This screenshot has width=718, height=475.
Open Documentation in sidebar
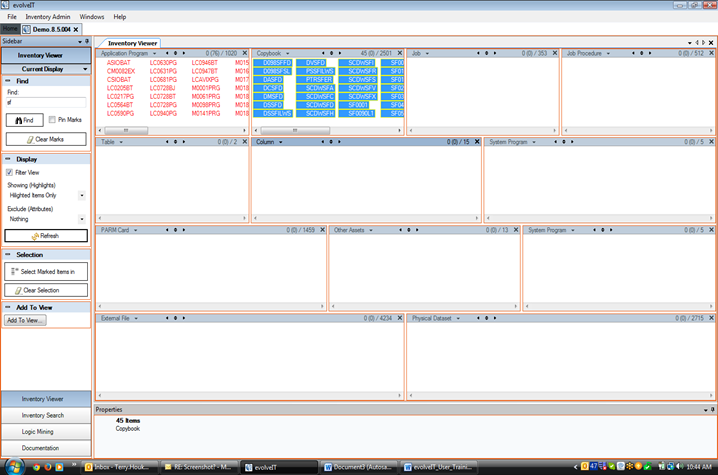(46, 448)
